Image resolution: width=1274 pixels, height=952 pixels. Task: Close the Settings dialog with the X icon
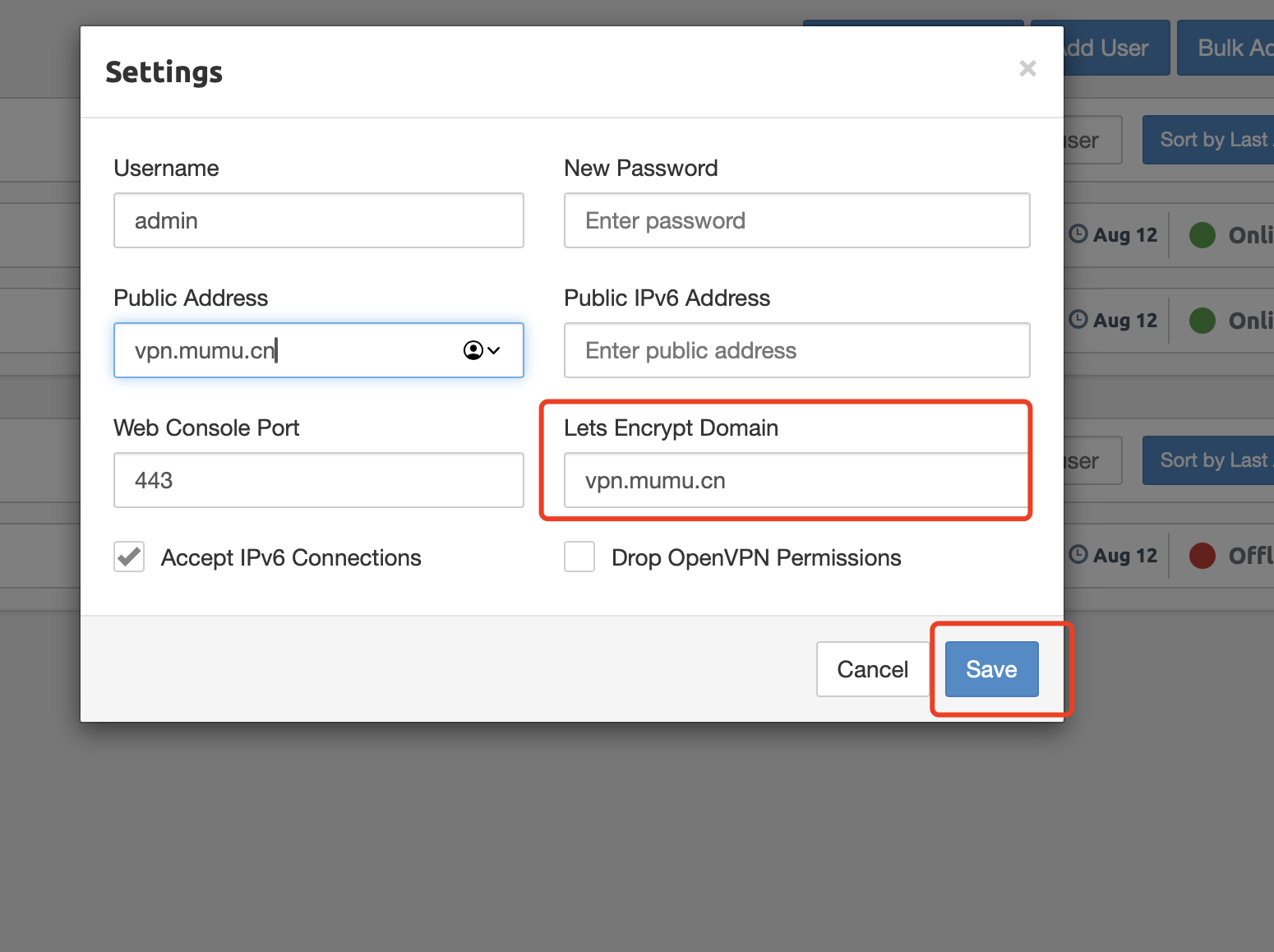coord(1027,68)
